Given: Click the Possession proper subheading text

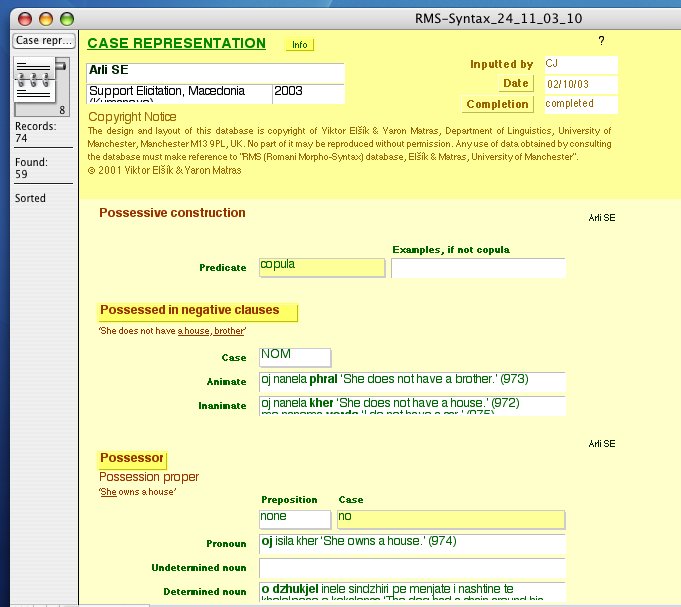Looking at the screenshot, I should point(149,477).
